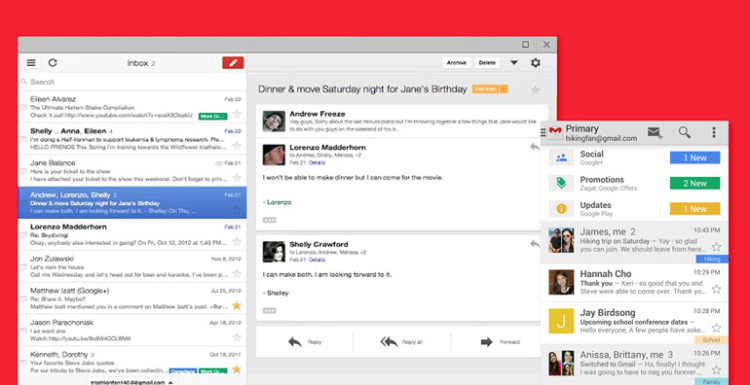Open account switcher at the inbox bottom
The height and width of the screenshot is (385, 750).
coord(132,382)
